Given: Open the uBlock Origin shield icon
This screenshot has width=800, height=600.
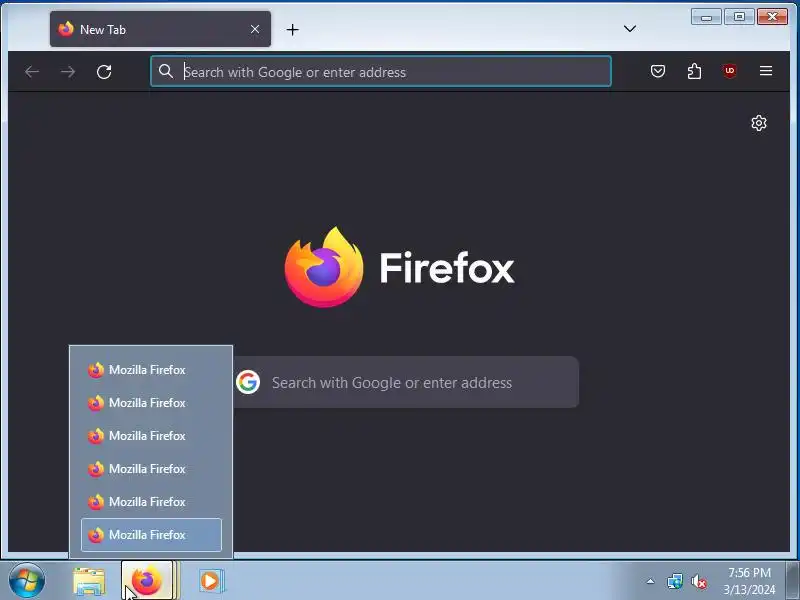Looking at the screenshot, I should point(730,71).
